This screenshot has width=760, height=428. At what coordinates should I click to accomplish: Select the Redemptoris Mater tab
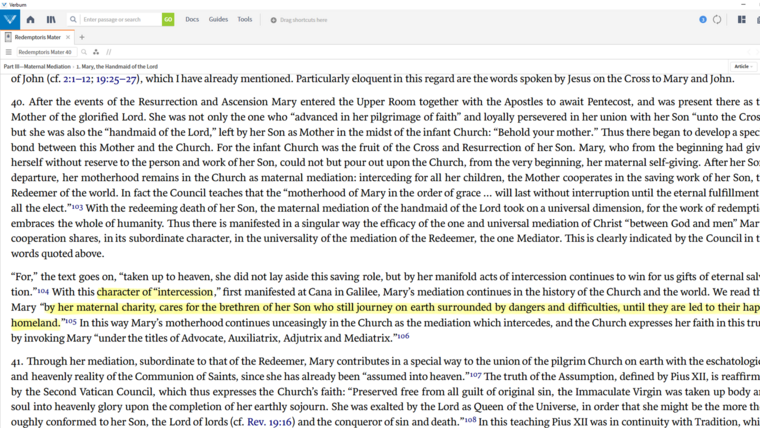[x=37, y=37]
